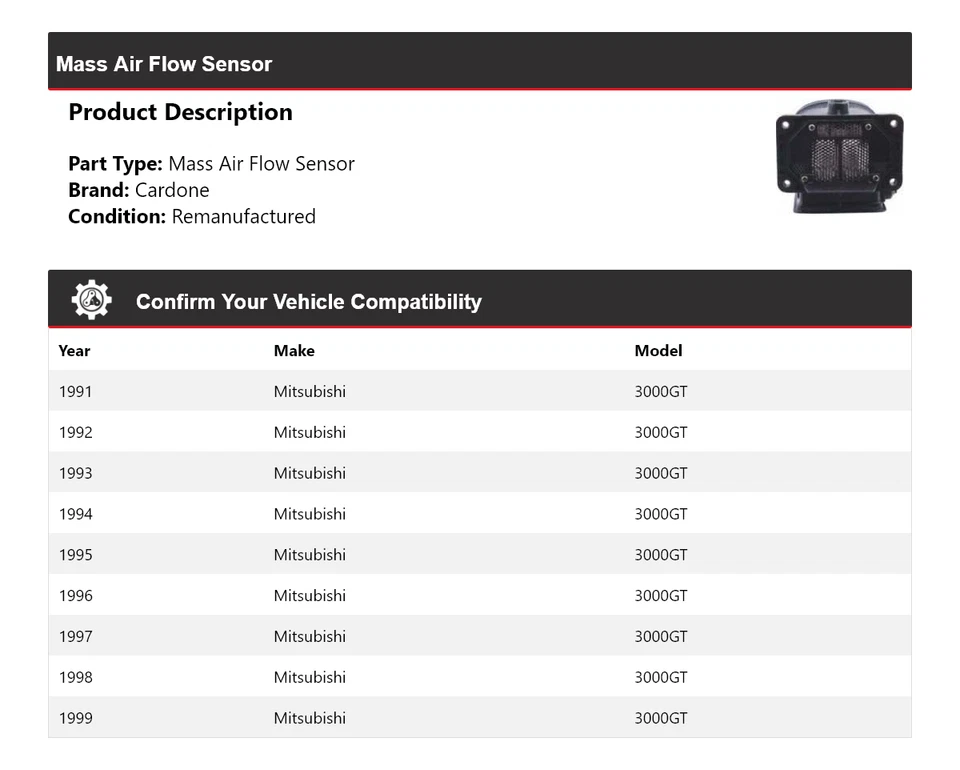Select the Product Description heading
960x770 pixels.
[180, 112]
